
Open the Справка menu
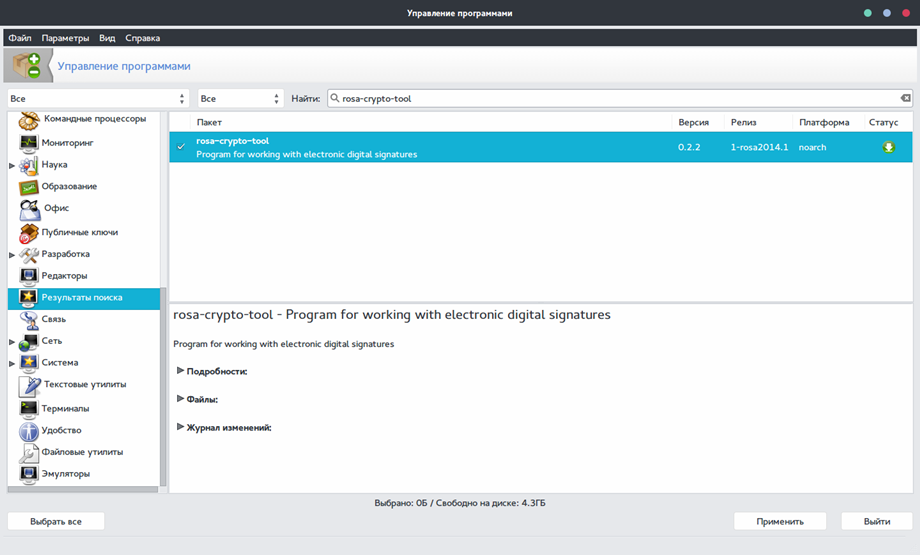tap(143, 38)
